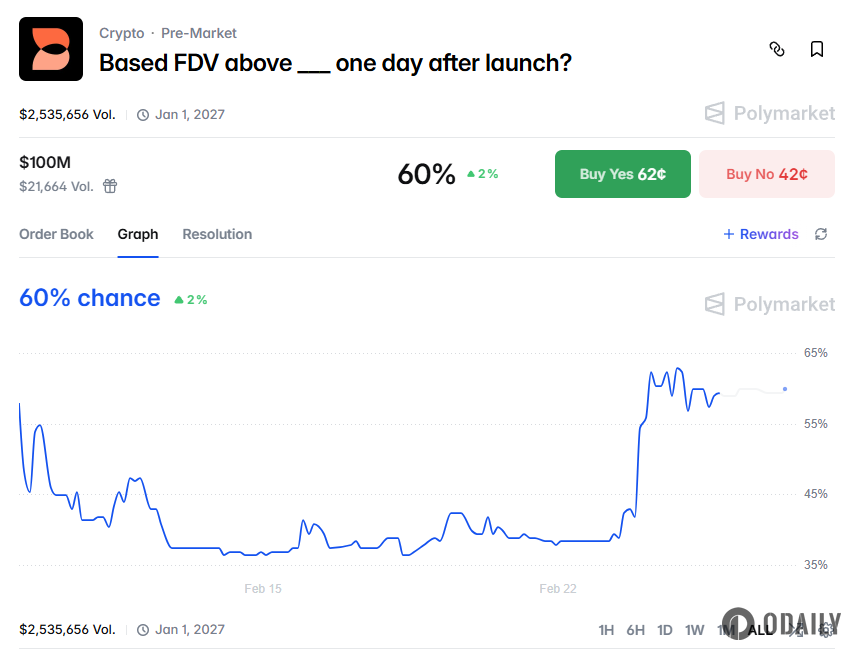Click the Based market logo image
The width and height of the screenshot is (851, 650).
point(51,49)
